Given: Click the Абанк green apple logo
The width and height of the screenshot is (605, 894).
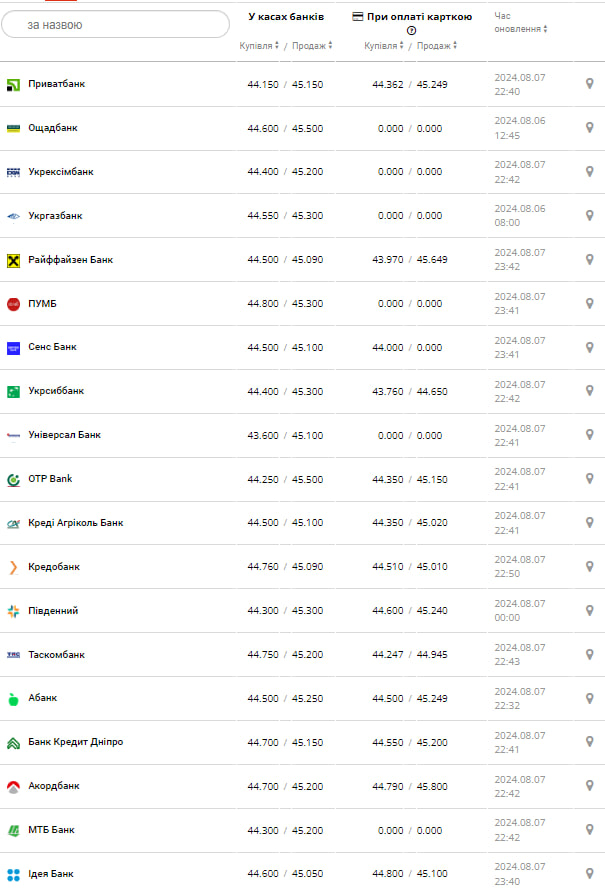Looking at the screenshot, I should click(13, 699).
